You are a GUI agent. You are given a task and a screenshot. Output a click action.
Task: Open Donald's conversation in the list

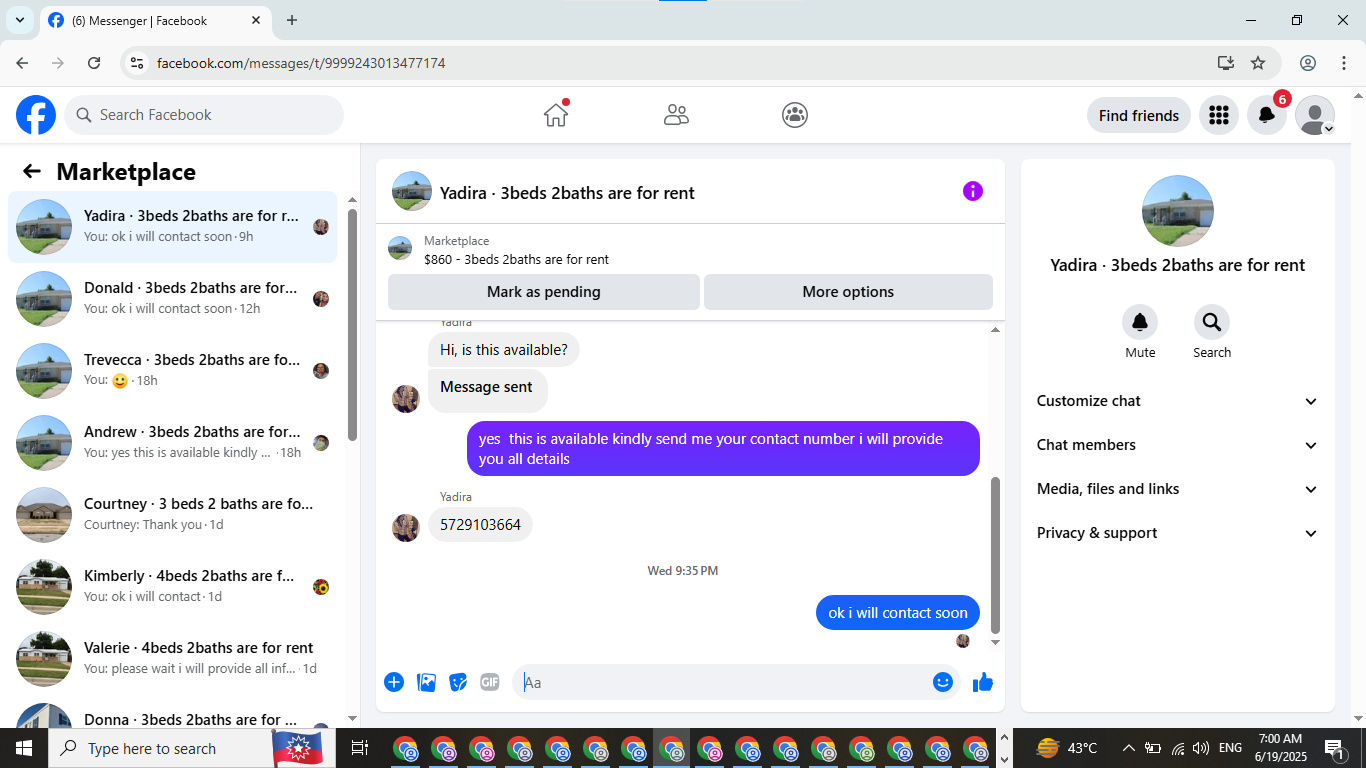point(173,299)
